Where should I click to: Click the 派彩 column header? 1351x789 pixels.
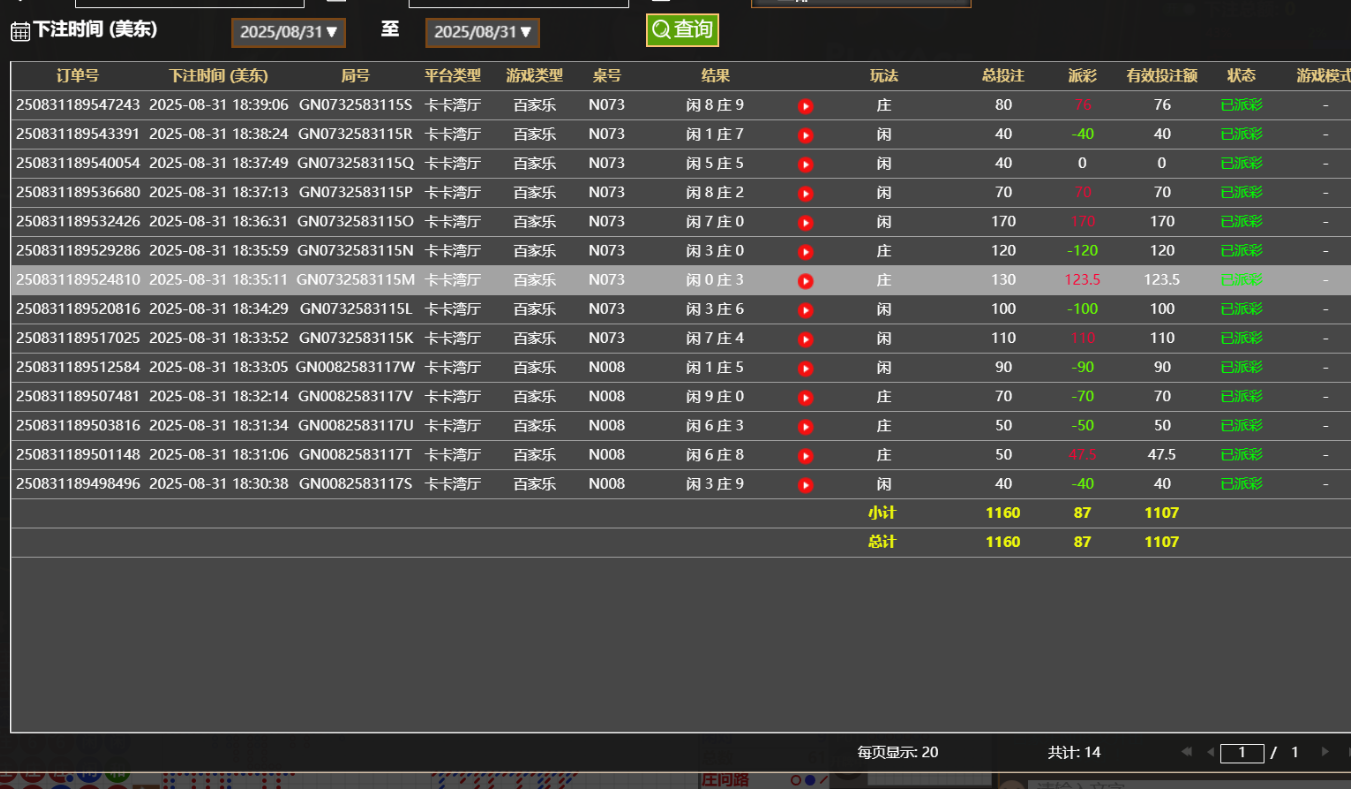tap(1082, 76)
